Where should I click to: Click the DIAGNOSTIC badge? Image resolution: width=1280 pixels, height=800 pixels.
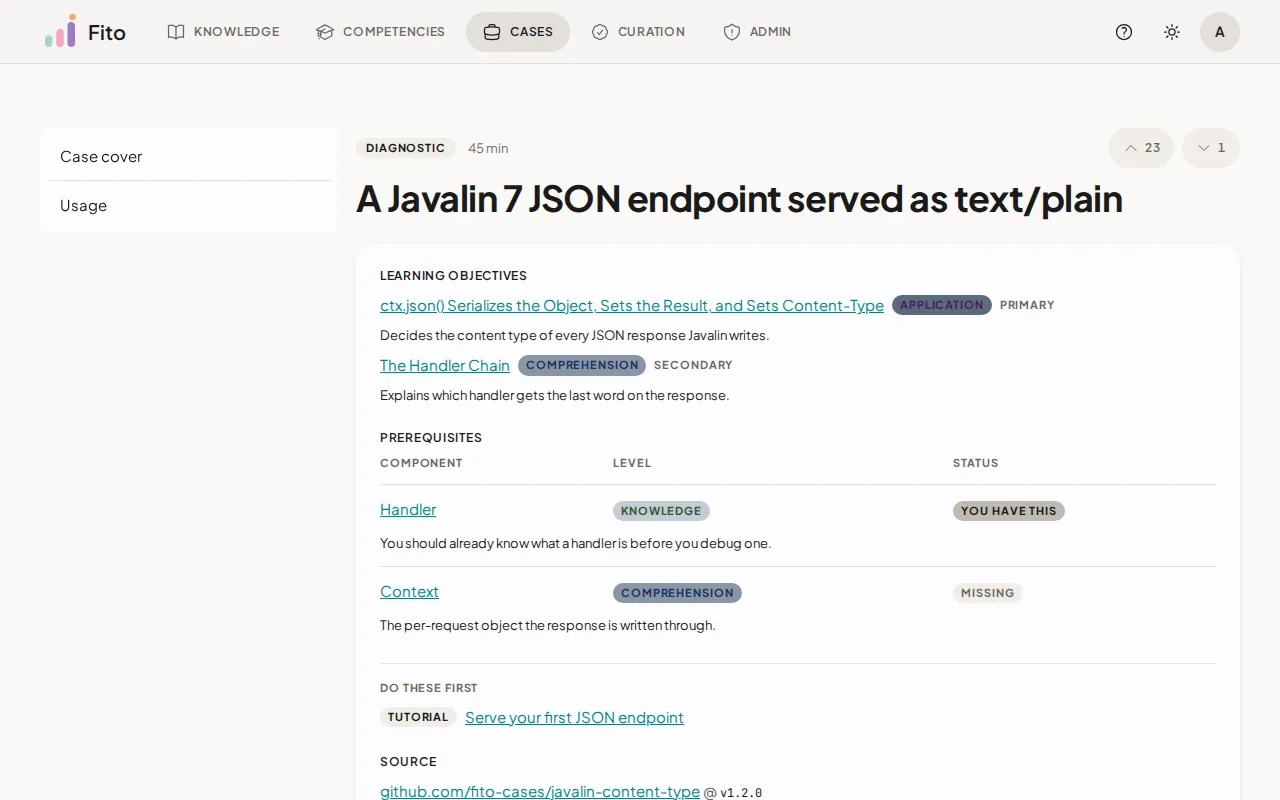pos(405,148)
